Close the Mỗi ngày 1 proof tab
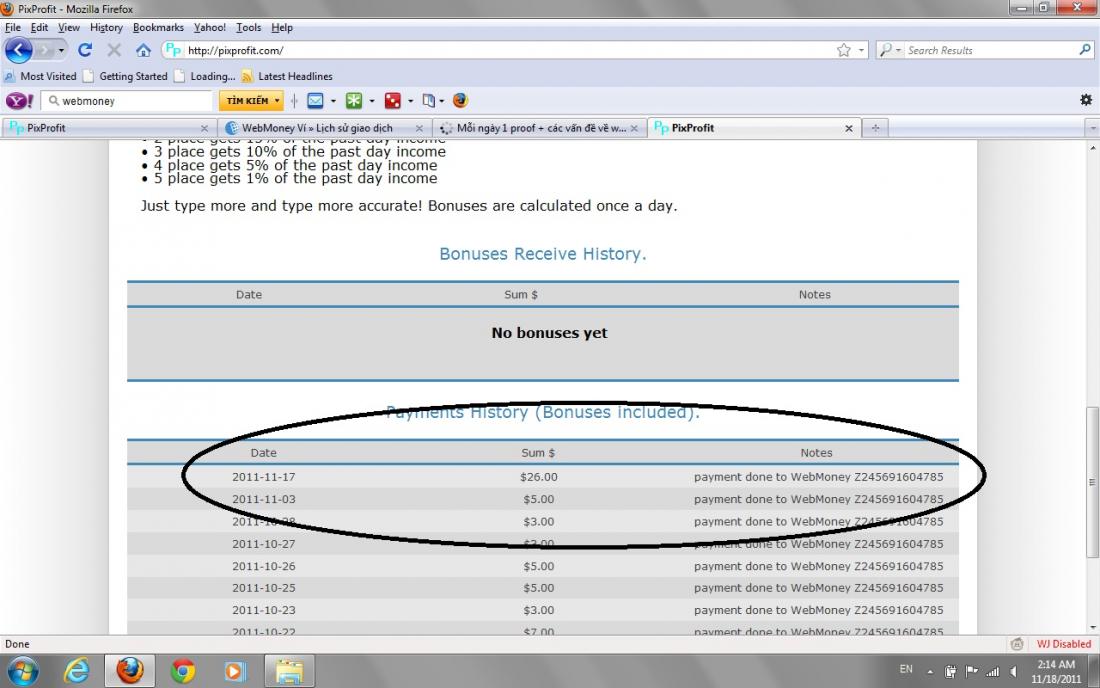The height and width of the screenshot is (688, 1100). 633,128
